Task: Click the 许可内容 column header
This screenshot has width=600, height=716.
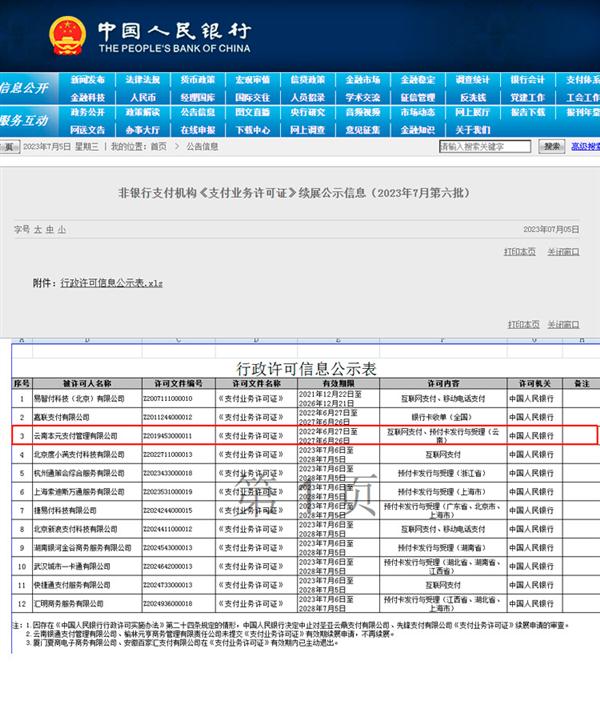Action: 443,384
